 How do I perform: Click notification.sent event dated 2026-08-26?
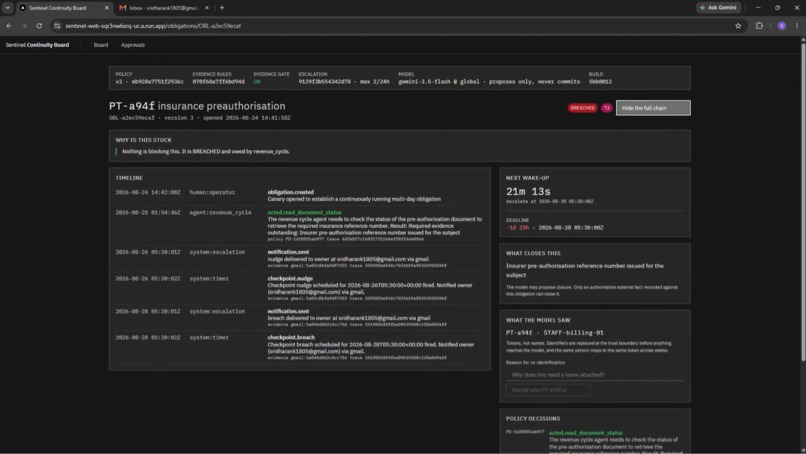point(288,252)
